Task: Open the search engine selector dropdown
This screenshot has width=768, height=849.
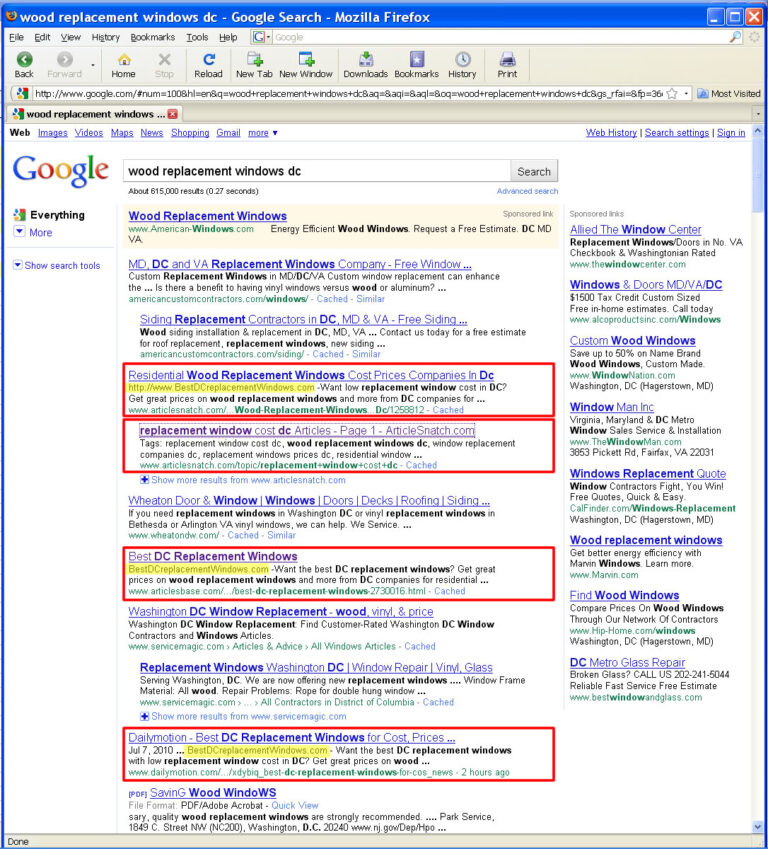Action: click(x=261, y=37)
